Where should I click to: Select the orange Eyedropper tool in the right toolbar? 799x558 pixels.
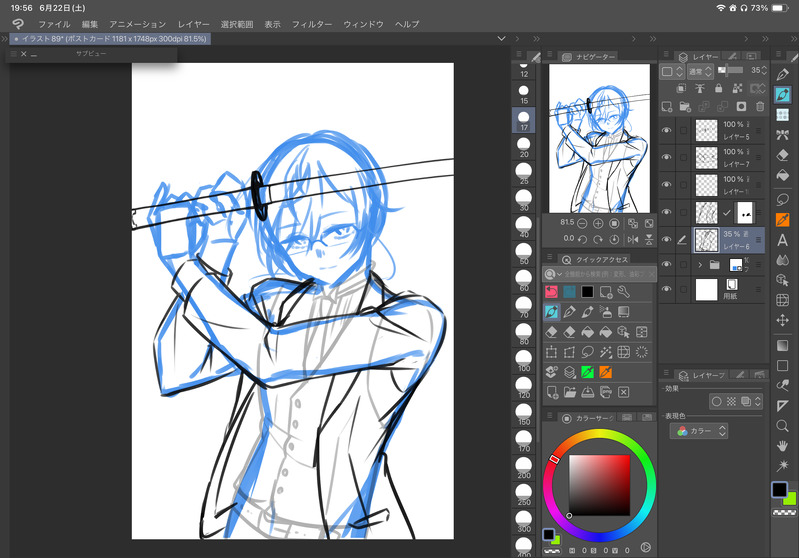(x=783, y=220)
